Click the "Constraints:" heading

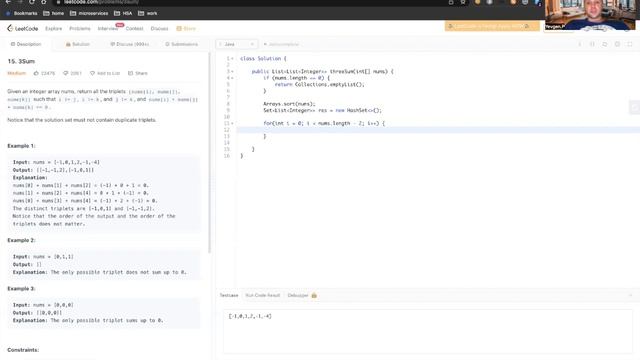23,350
